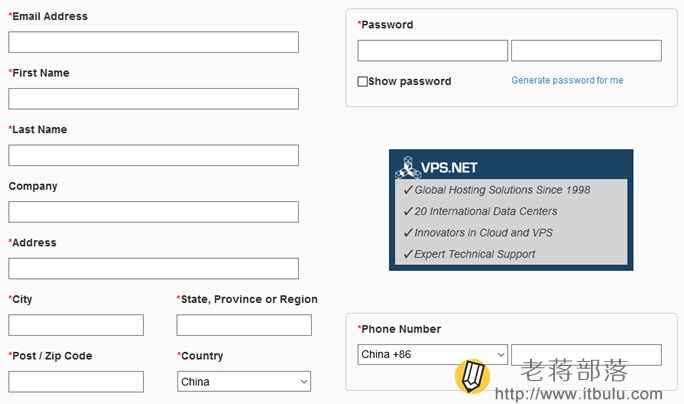This screenshot has width=684, height=404.
Task: Focus the Address text field
Action: point(154,269)
